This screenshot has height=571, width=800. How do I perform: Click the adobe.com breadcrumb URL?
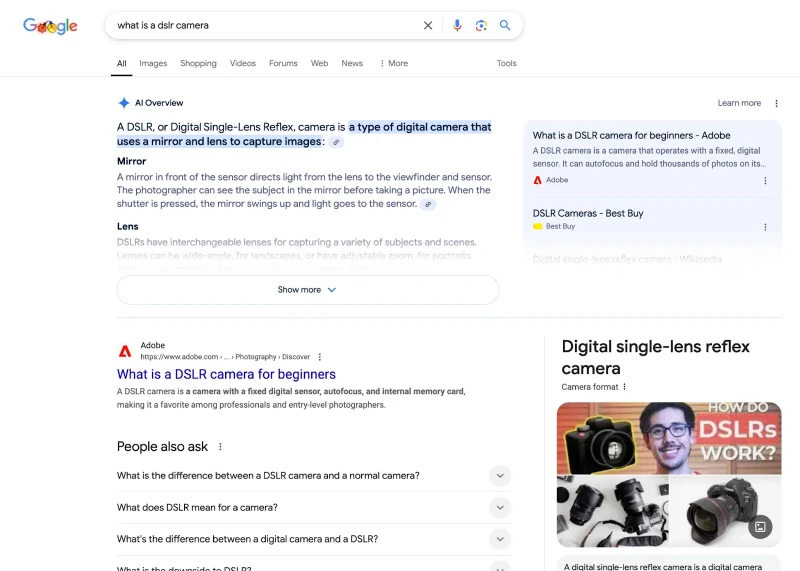225,357
